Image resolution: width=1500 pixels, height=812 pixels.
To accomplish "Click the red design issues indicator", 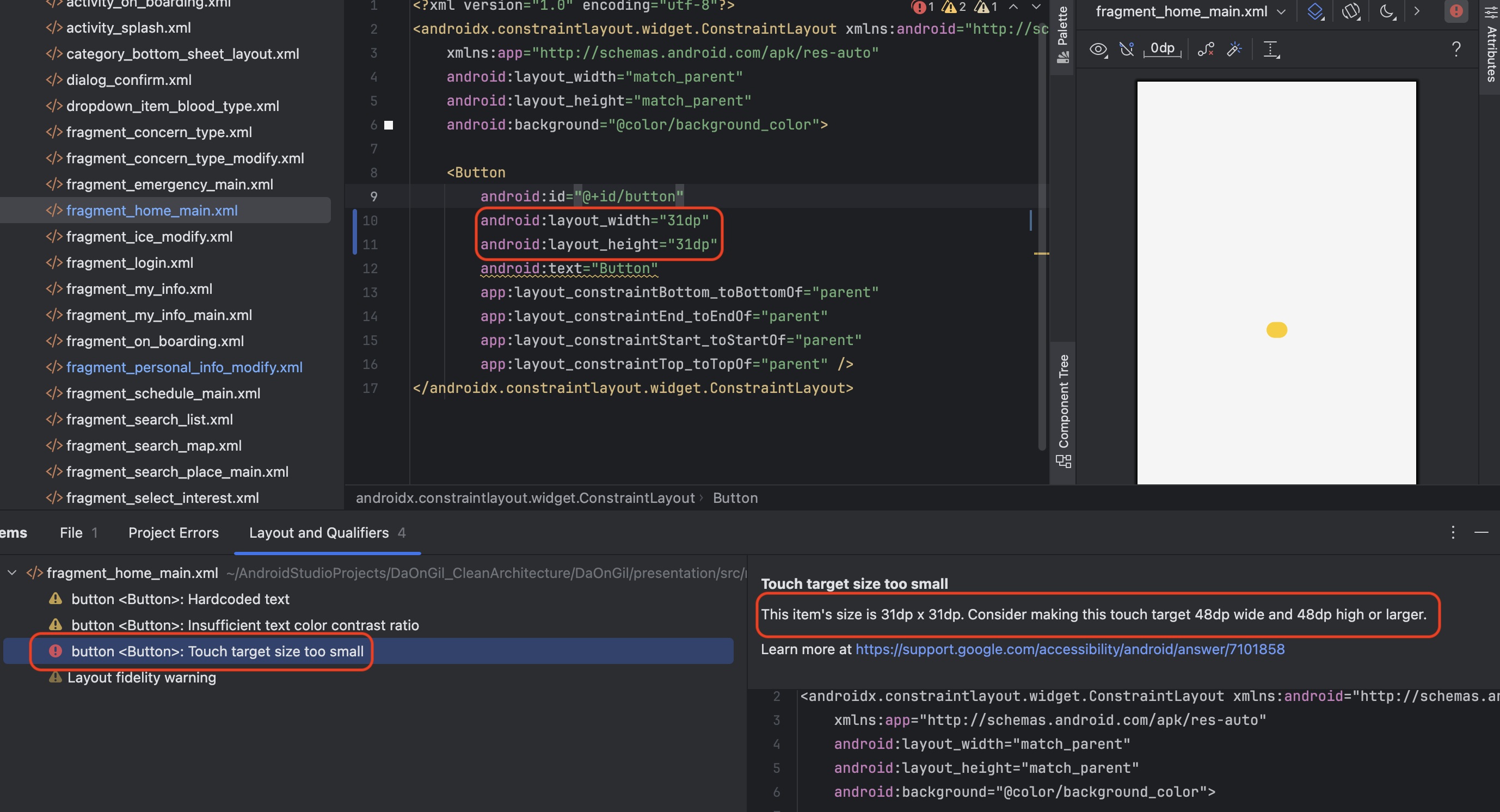I will pyautogui.click(x=1456, y=11).
